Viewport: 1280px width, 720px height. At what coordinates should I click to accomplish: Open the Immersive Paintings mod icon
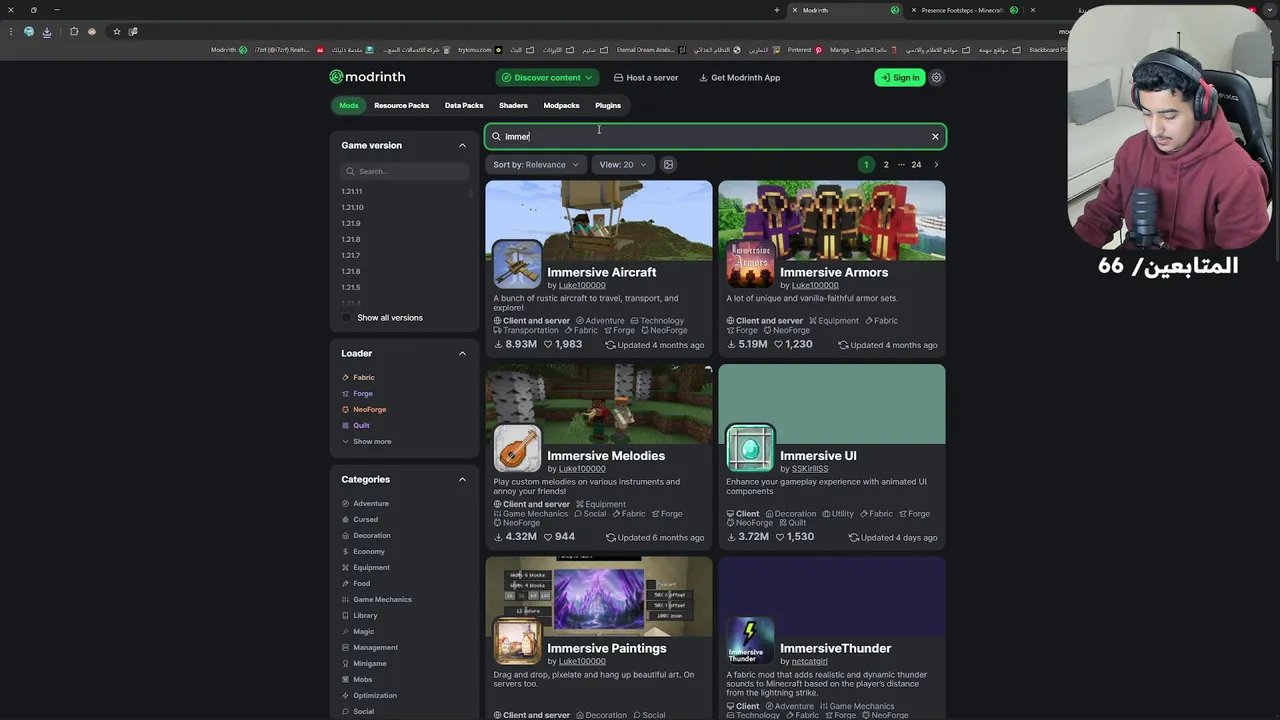pos(517,640)
